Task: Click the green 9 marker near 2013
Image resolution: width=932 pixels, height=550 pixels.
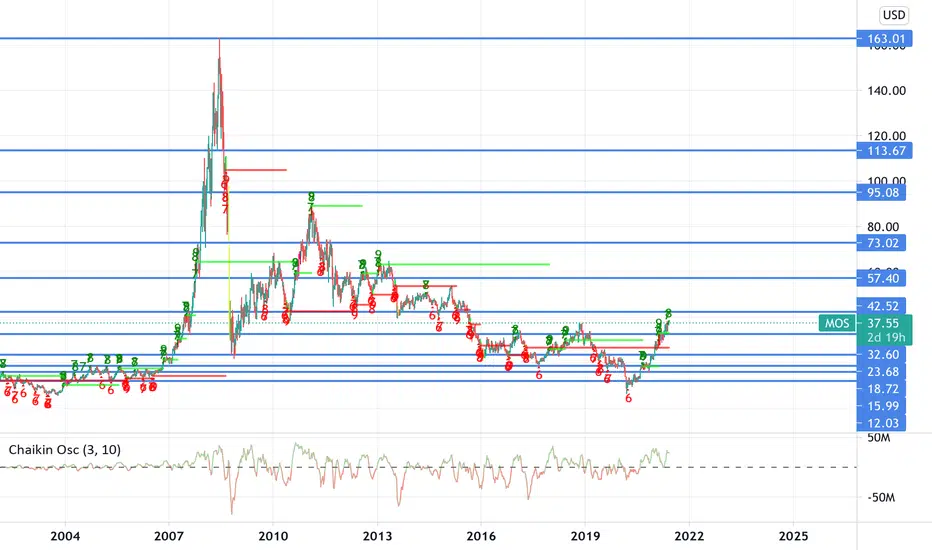Action: coord(378,254)
